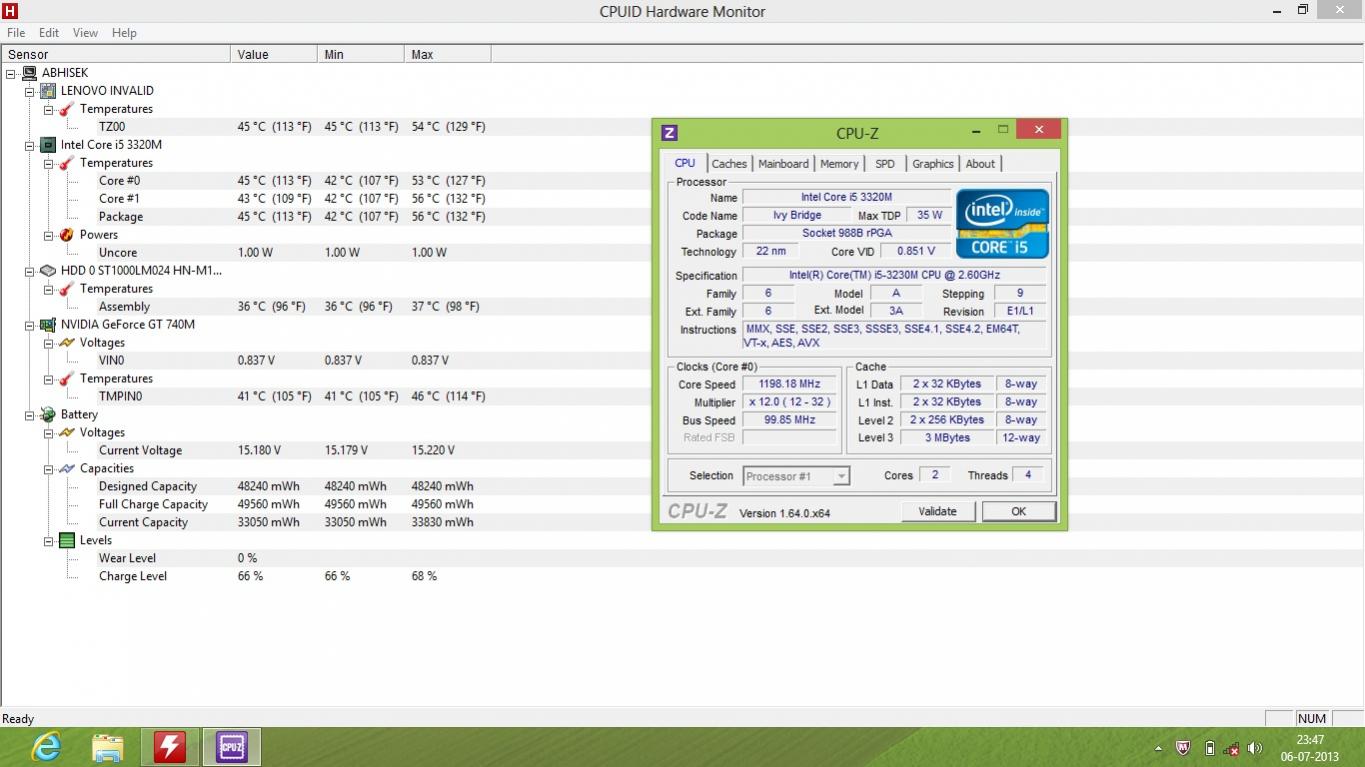Click the green Levels icon
Screen dimensions: 1365x767
coord(67,541)
